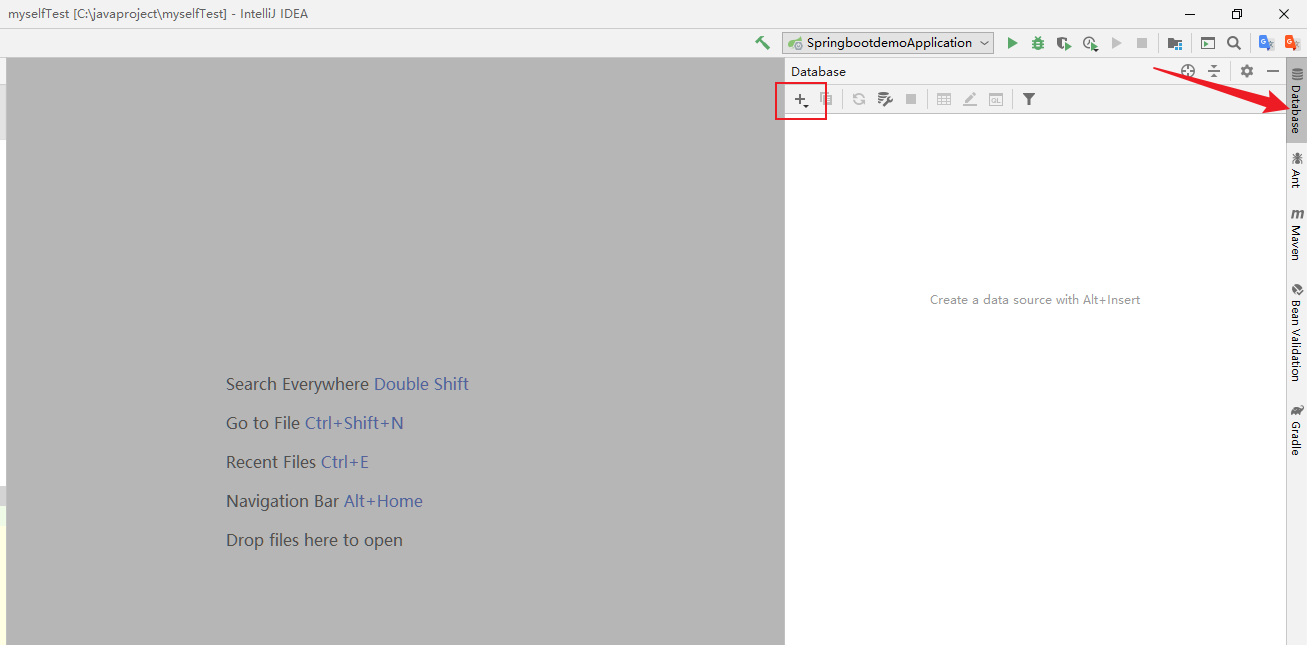This screenshot has height=645, width=1307.
Task: Close the IntelliJ IDEA window
Action: [1284, 14]
